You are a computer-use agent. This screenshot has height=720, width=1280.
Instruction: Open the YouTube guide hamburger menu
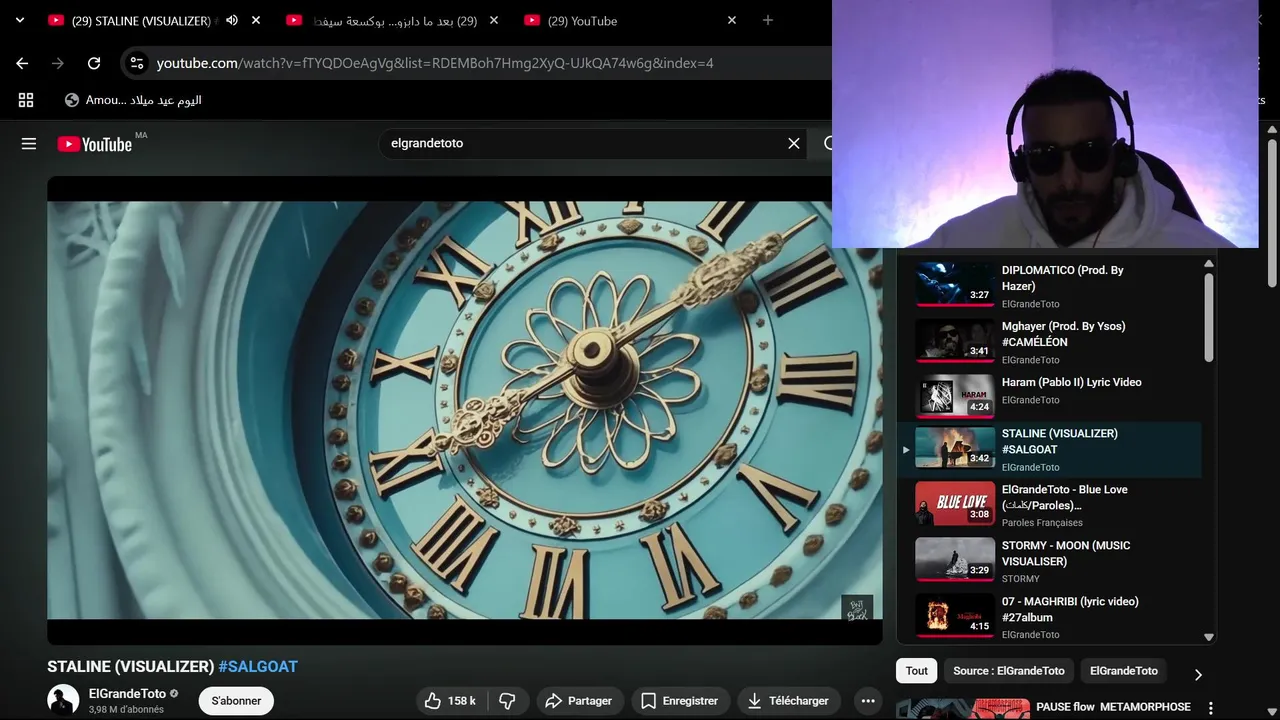pos(29,144)
